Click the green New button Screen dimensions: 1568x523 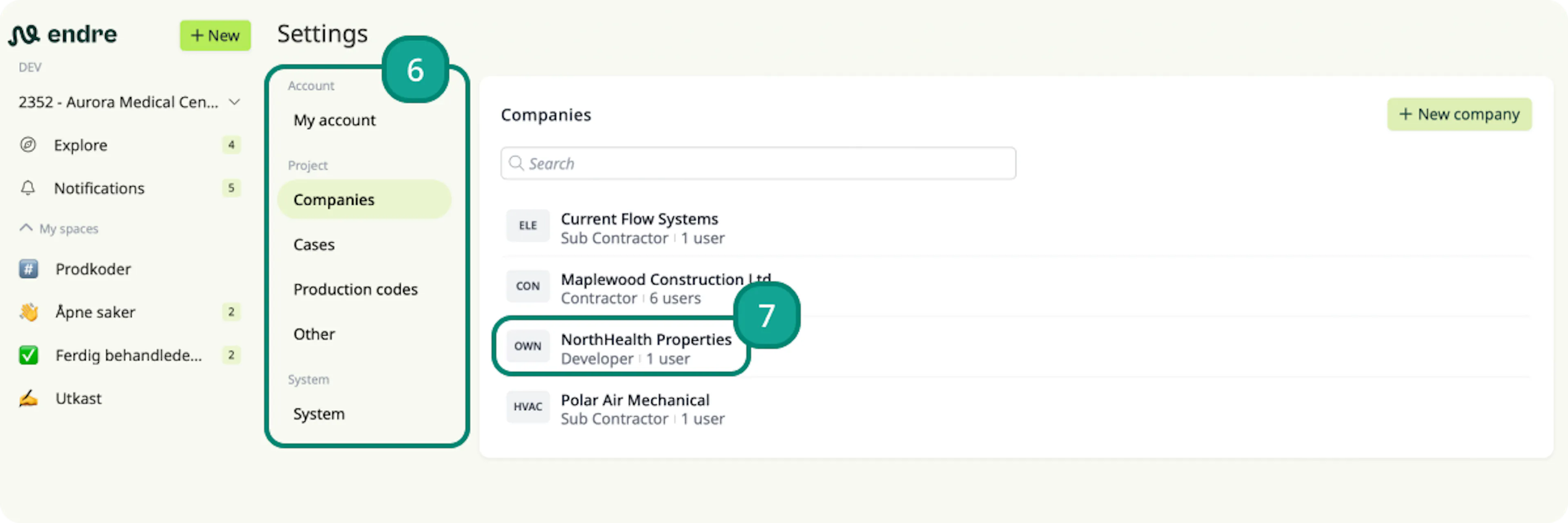tap(215, 35)
